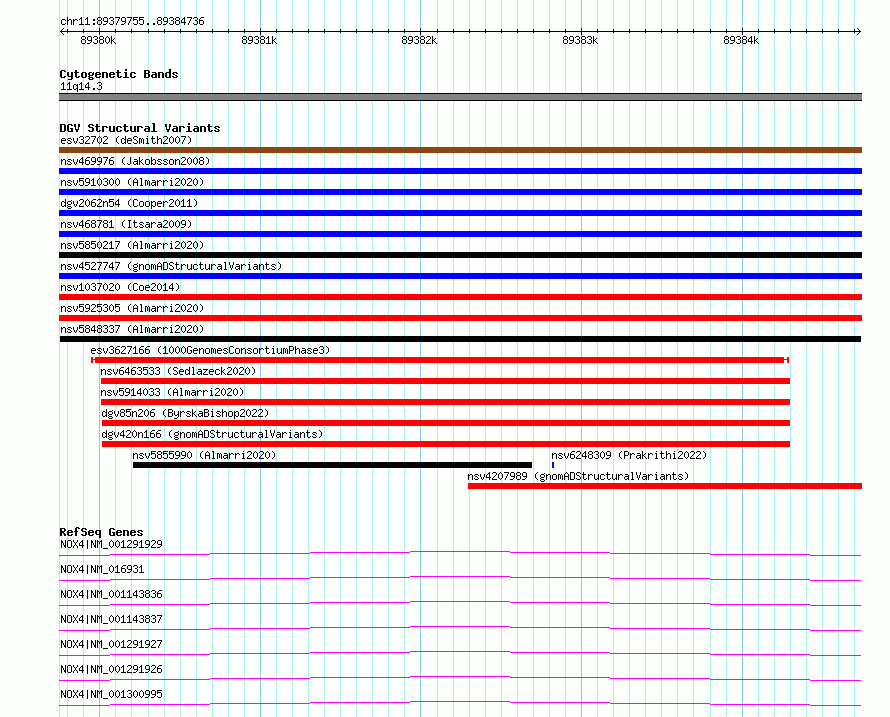
Task: Select the nsv6463533 (Sedlazeck2020) label
Action: pyautogui.click(x=178, y=371)
